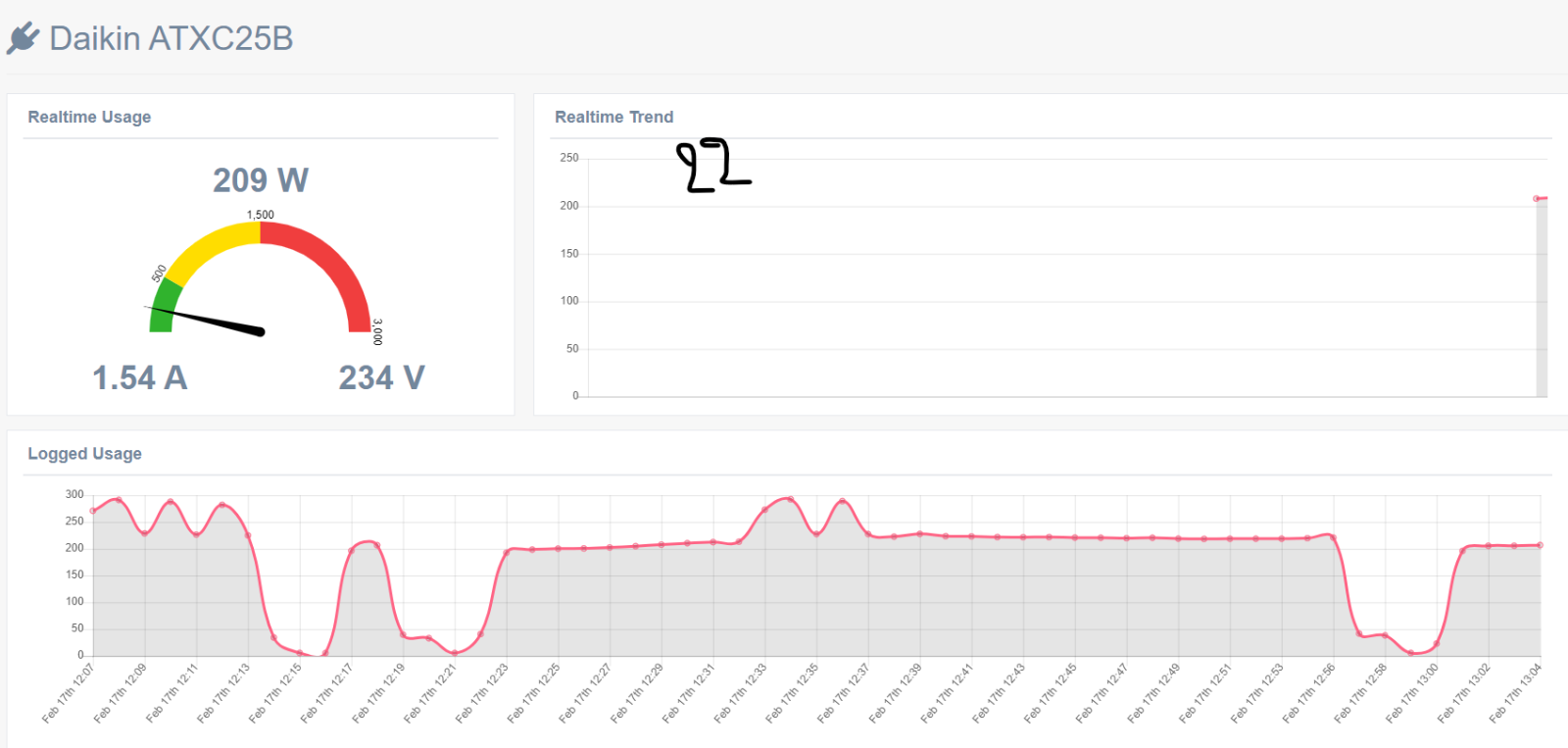1568x748 pixels.
Task: Click the 500 label on the gauge
Action: tap(159, 274)
